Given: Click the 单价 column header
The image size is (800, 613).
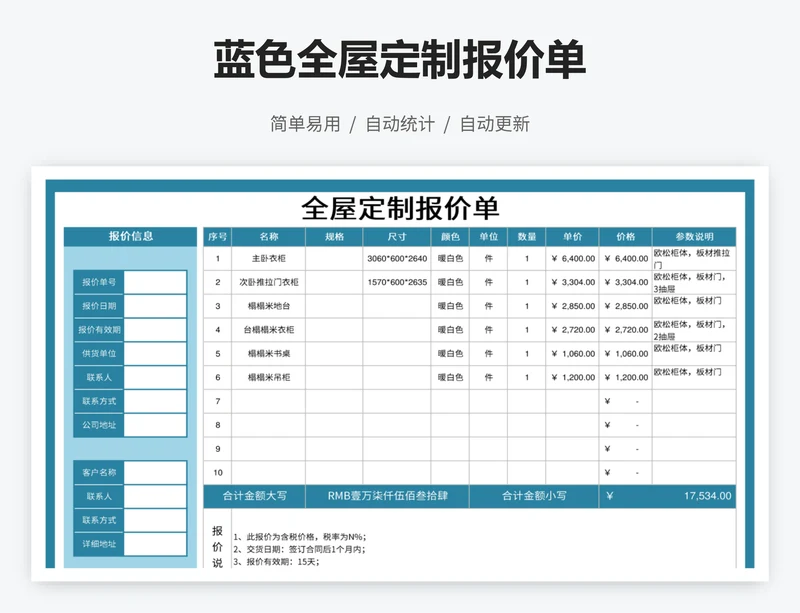Looking at the screenshot, I should pos(572,237).
